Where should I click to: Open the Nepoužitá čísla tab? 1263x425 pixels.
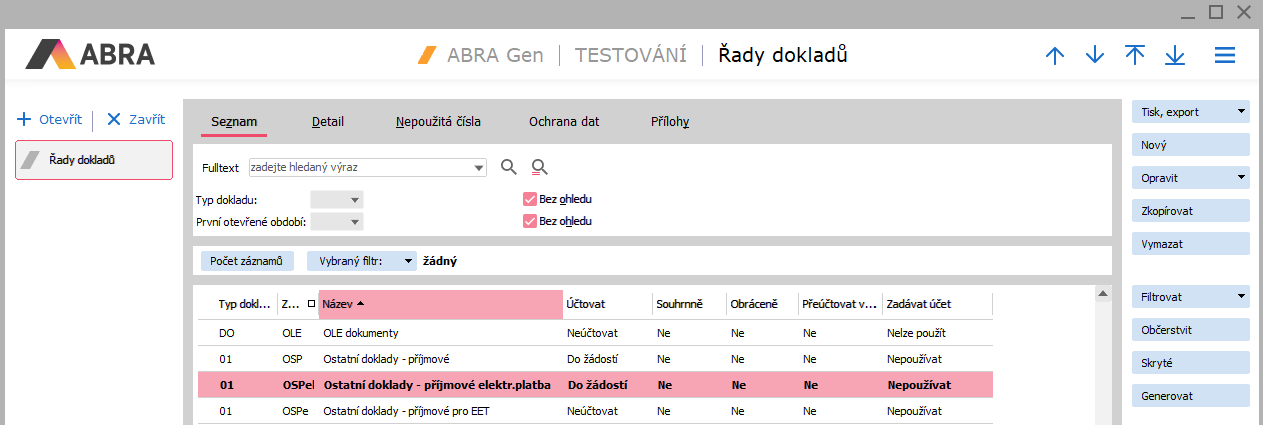(x=438, y=122)
